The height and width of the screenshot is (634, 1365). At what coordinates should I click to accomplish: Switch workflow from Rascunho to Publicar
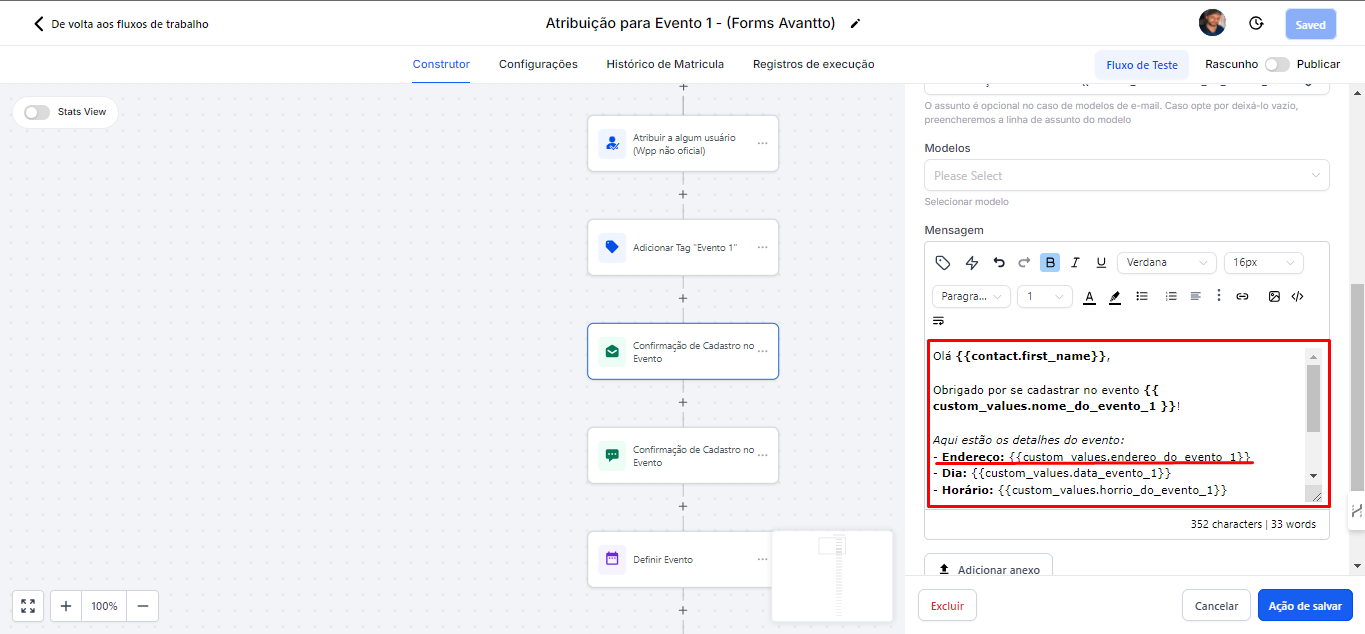(x=1277, y=64)
